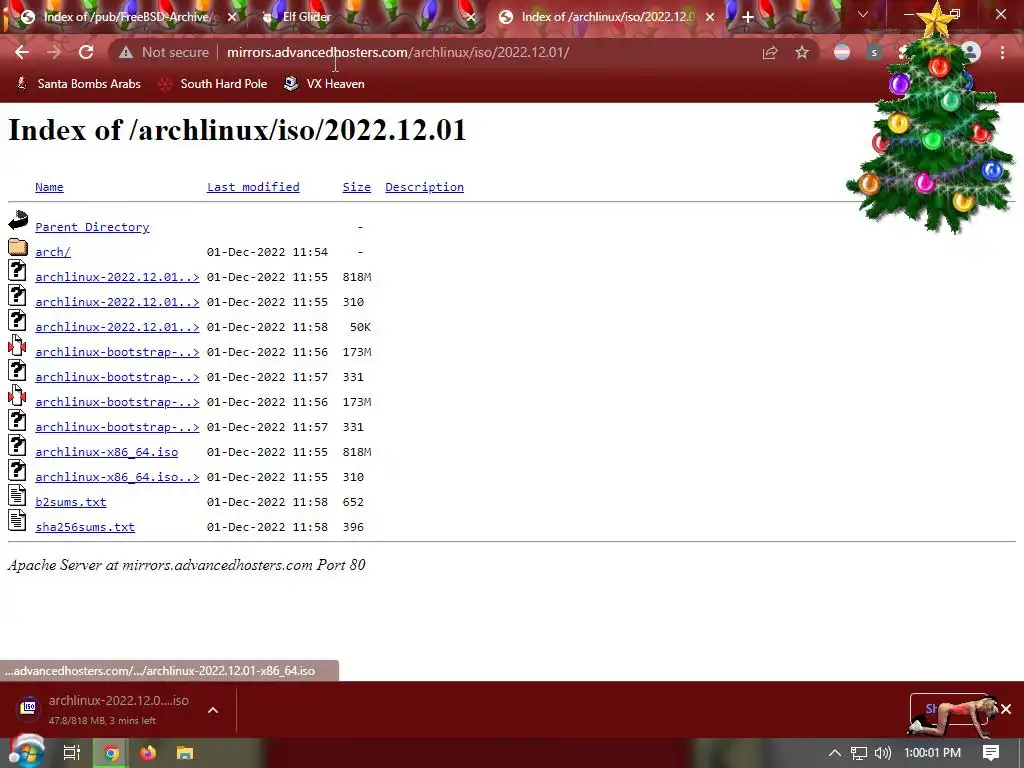Open File Explorer from the taskbar

click(185, 753)
